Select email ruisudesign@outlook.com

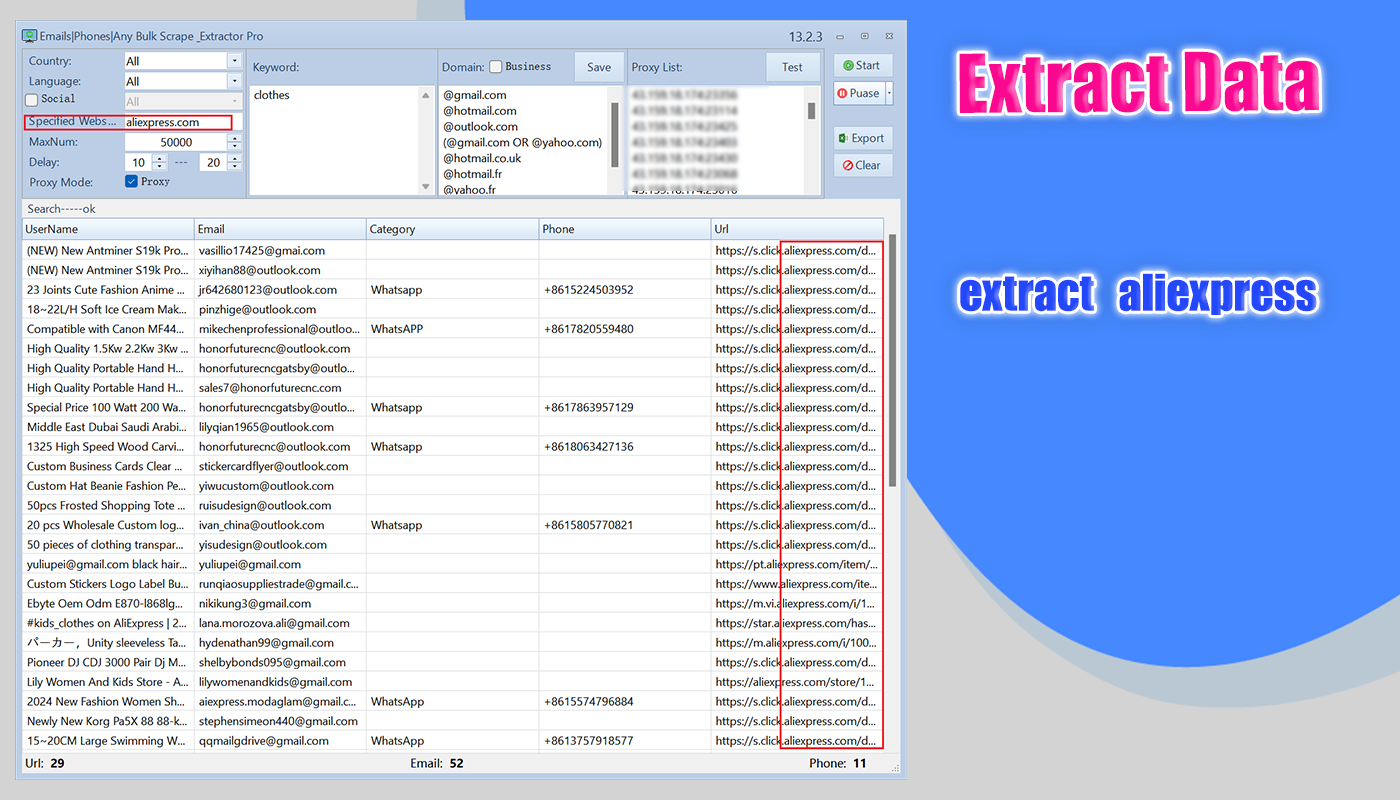[265, 505]
